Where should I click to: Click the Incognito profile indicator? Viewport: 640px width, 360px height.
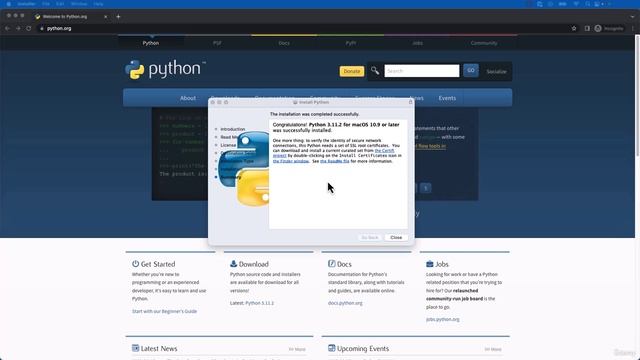[x=609, y=29]
